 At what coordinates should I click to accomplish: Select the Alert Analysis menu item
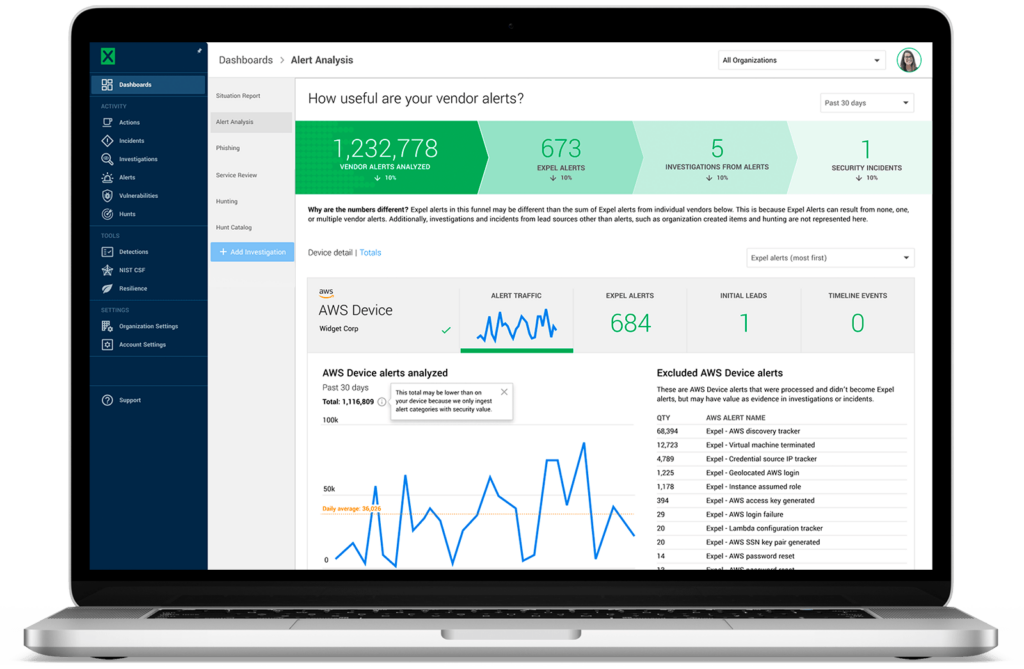pos(251,122)
